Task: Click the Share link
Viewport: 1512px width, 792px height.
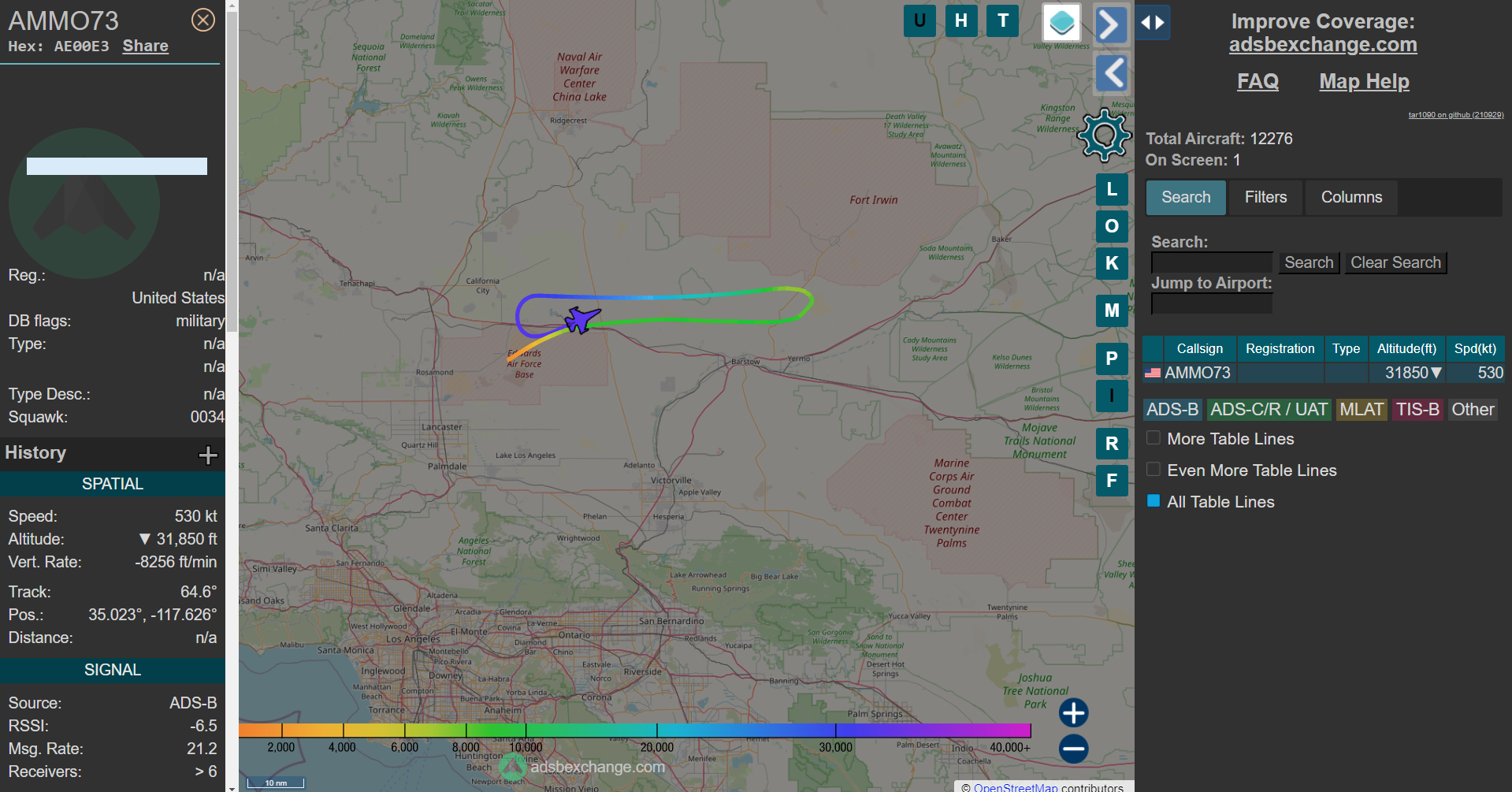Action: pyautogui.click(x=145, y=46)
